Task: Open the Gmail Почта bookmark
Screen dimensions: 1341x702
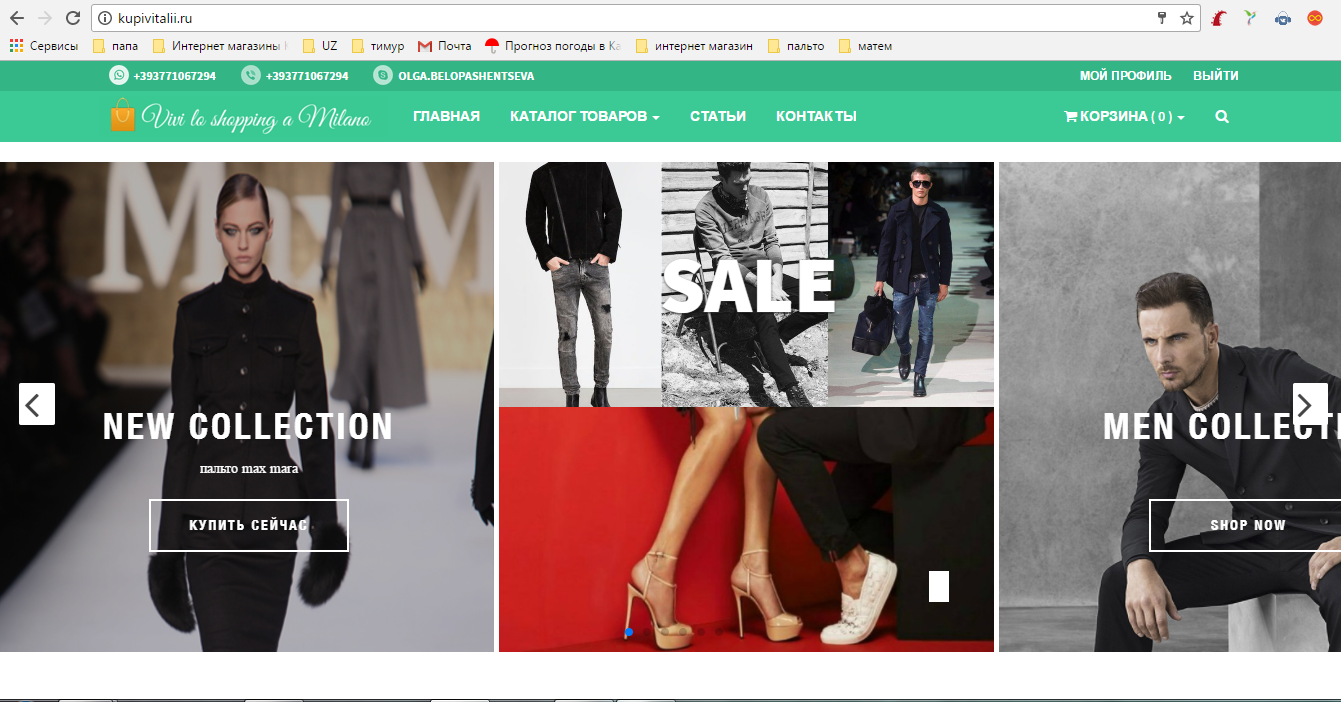Action: tap(444, 46)
